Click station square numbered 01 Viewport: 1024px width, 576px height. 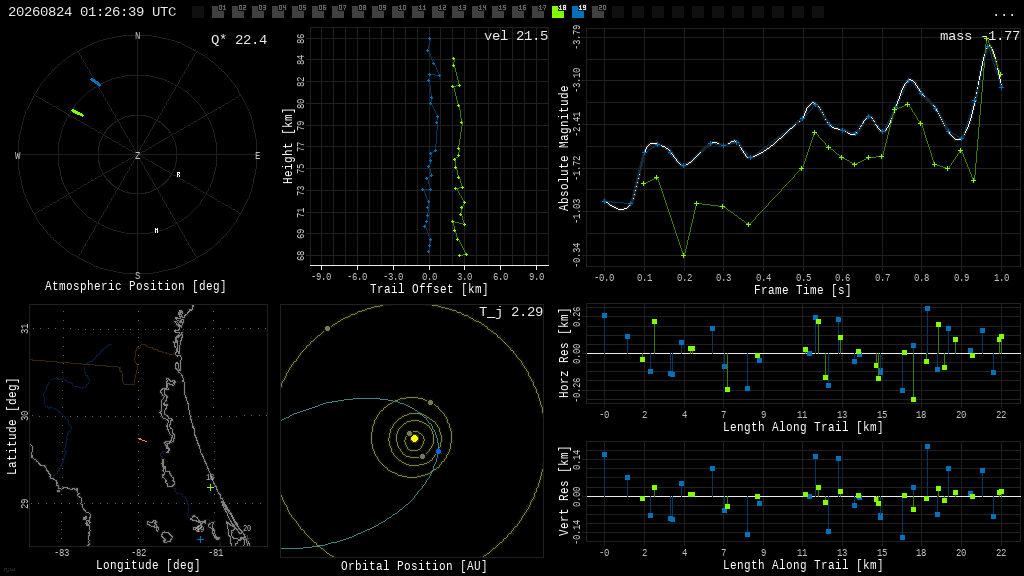click(x=218, y=12)
